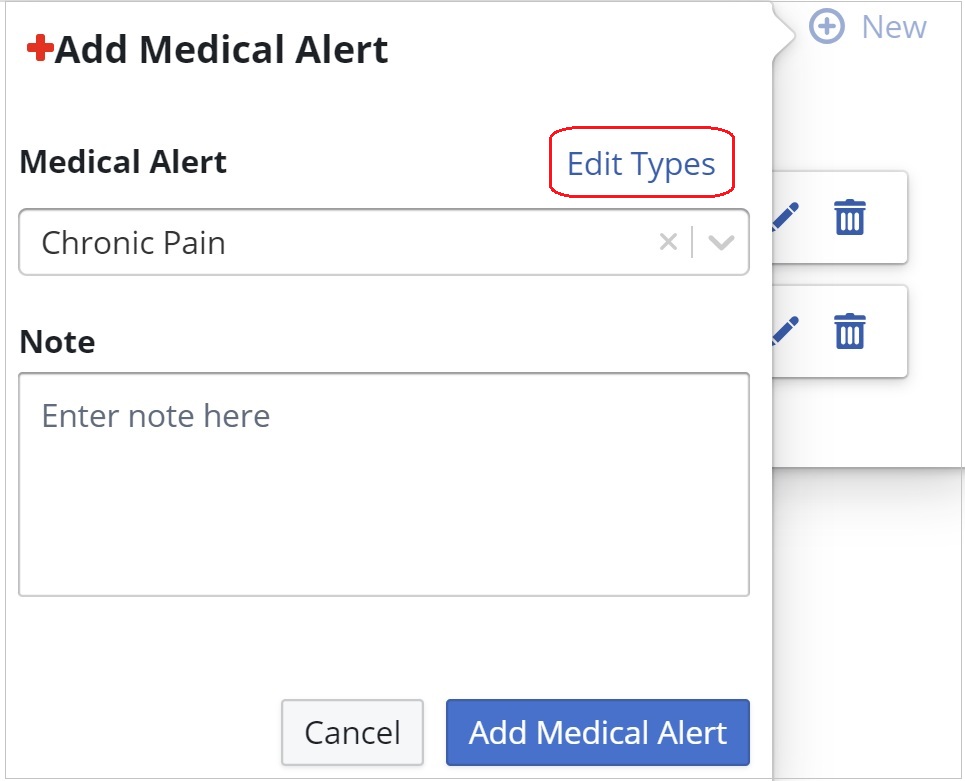This screenshot has height=781, width=965.
Task: Select the Medical Alert section label
Action: (x=122, y=161)
